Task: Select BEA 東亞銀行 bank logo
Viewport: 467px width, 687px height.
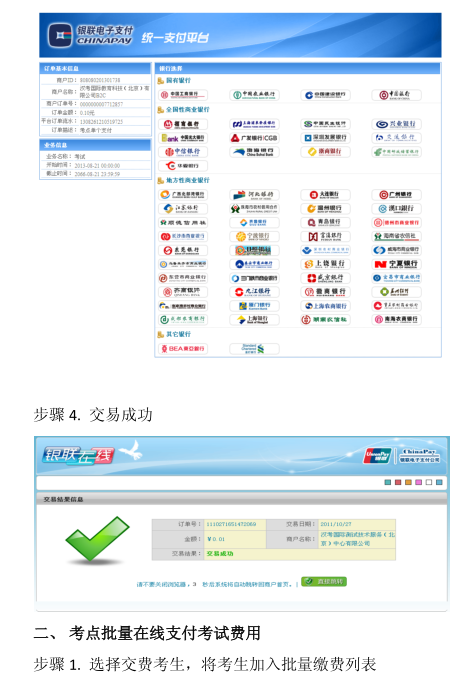Action: (183, 349)
